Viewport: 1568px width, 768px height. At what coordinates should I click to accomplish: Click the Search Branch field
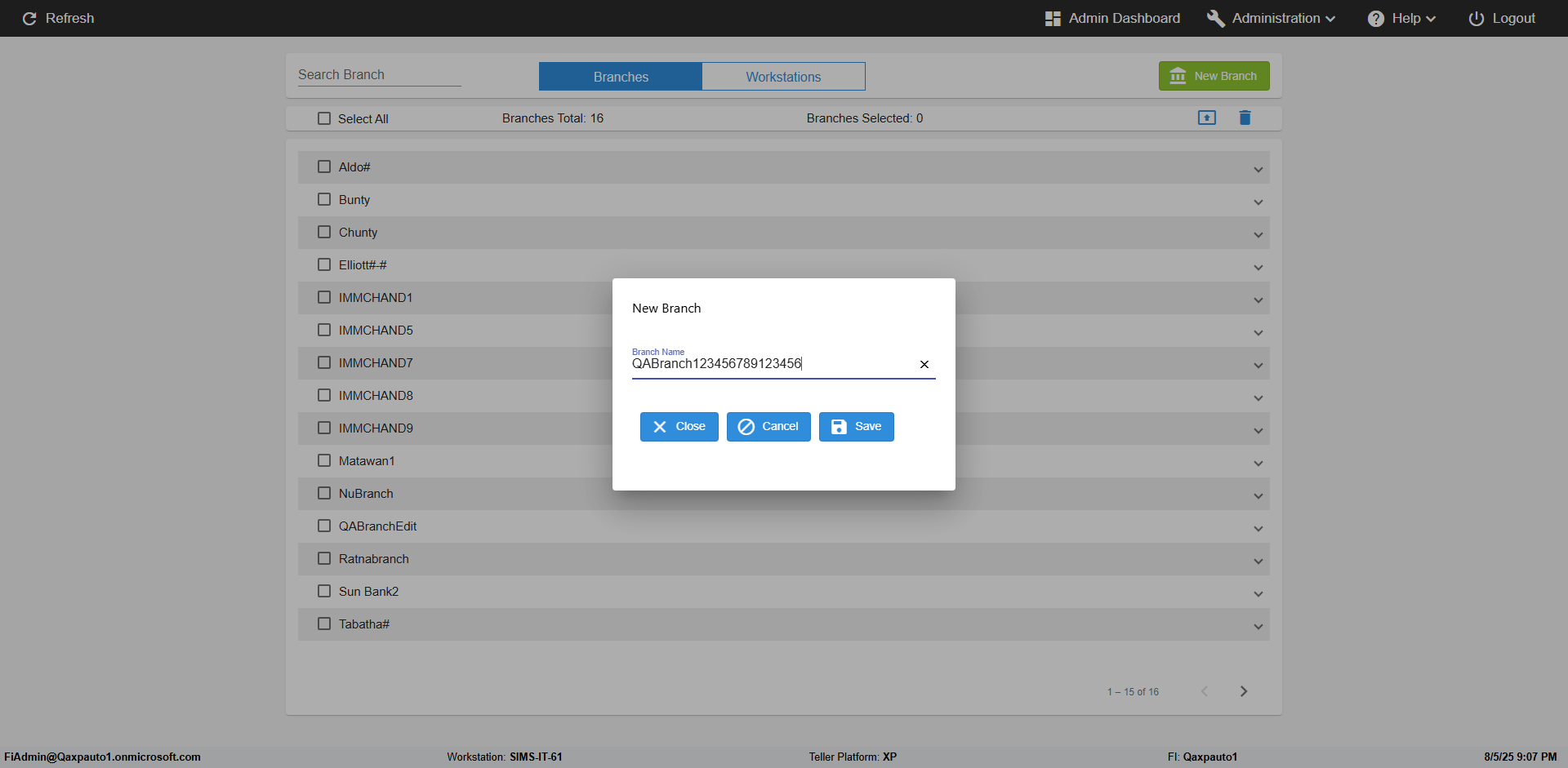(379, 74)
